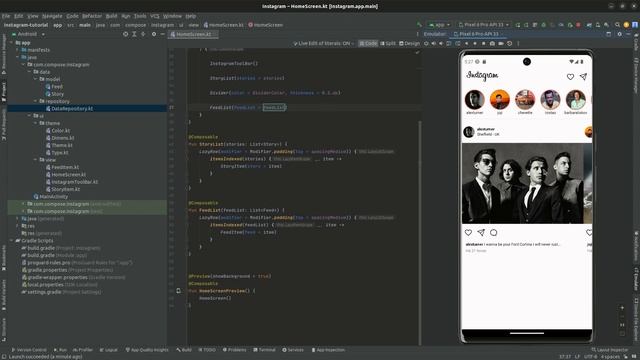The width and height of the screenshot is (640, 360).
Task: Open Logcat tool window
Action: pos(109,350)
